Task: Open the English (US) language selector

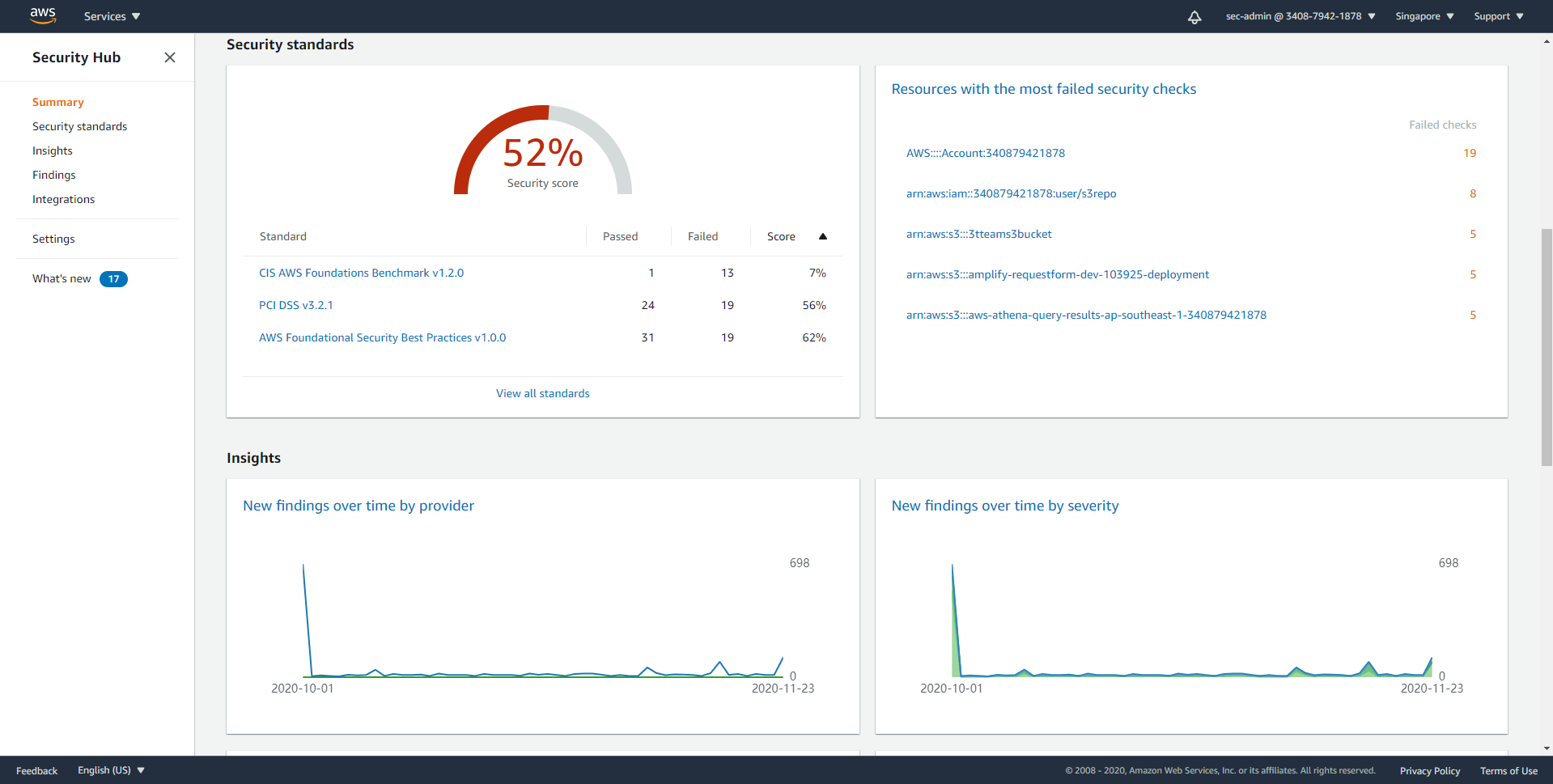Action: 111,770
